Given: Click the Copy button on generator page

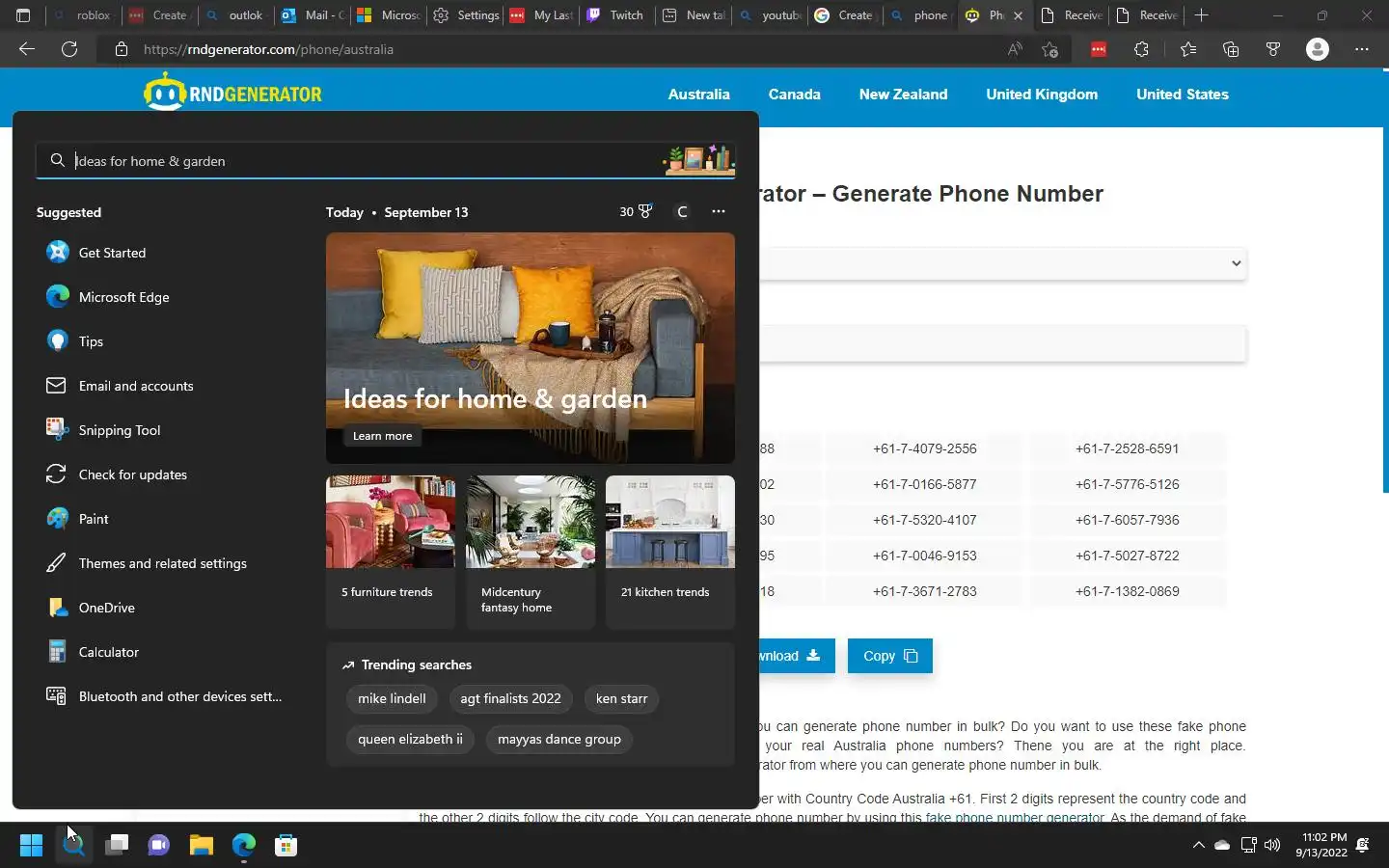Looking at the screenshot, I should click(889, 656).
